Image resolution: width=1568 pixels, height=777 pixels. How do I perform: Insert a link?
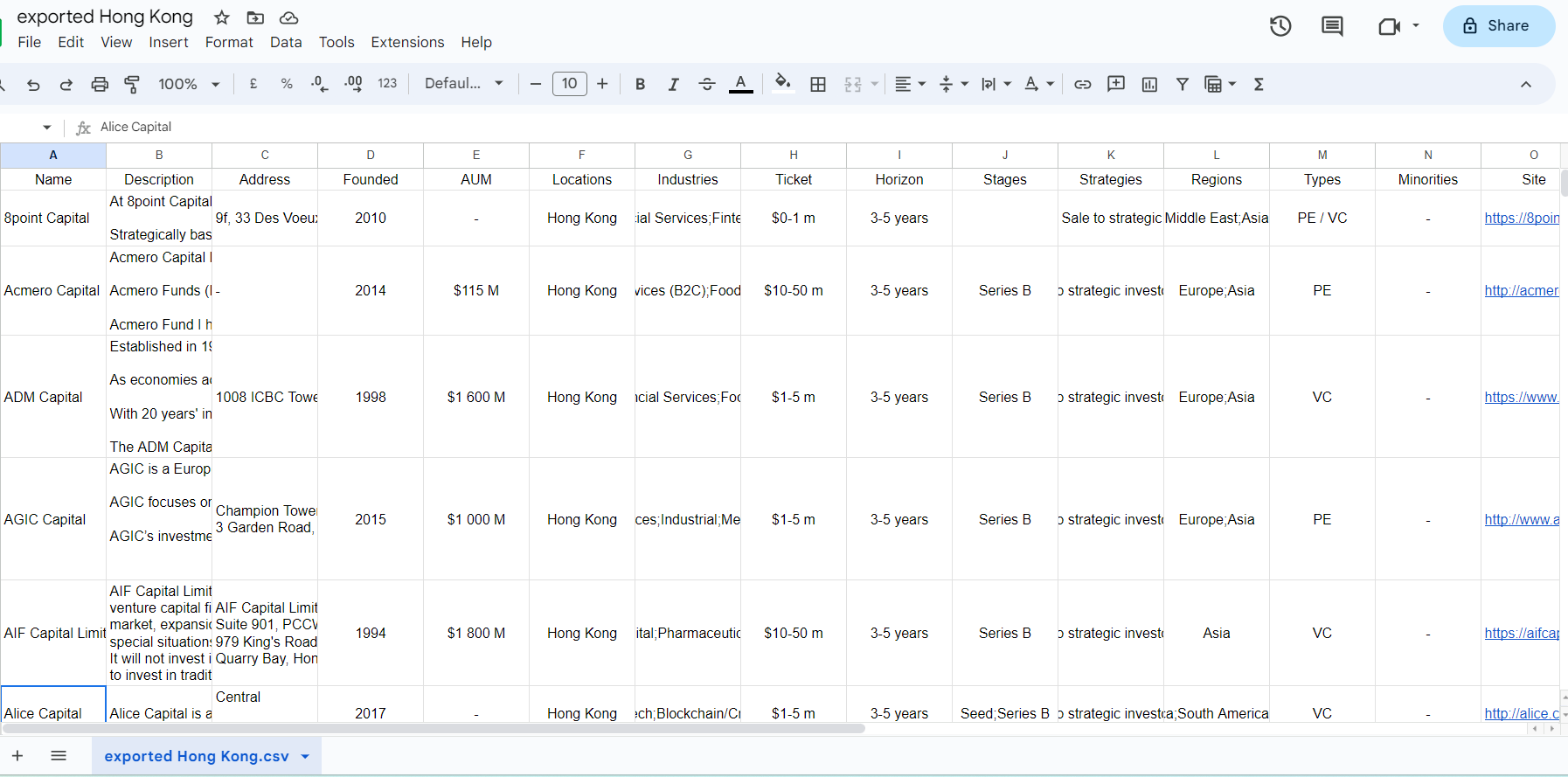tap(1083, 84)
